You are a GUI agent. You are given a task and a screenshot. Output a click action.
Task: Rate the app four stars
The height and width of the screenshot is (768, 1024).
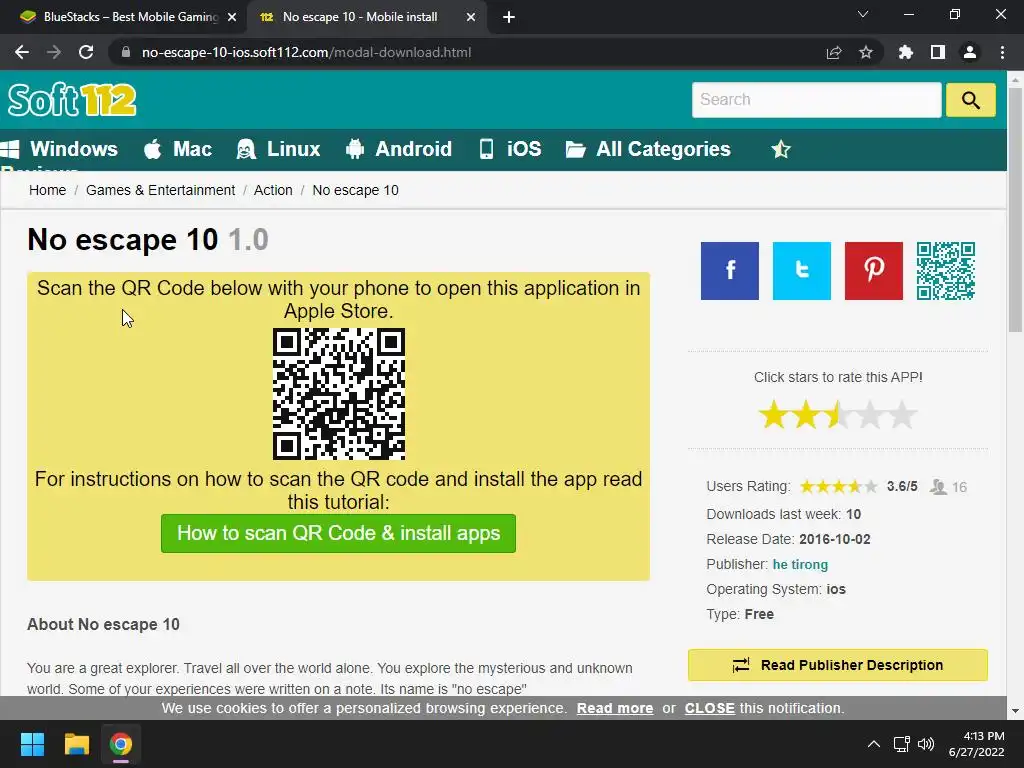point(870,415)
